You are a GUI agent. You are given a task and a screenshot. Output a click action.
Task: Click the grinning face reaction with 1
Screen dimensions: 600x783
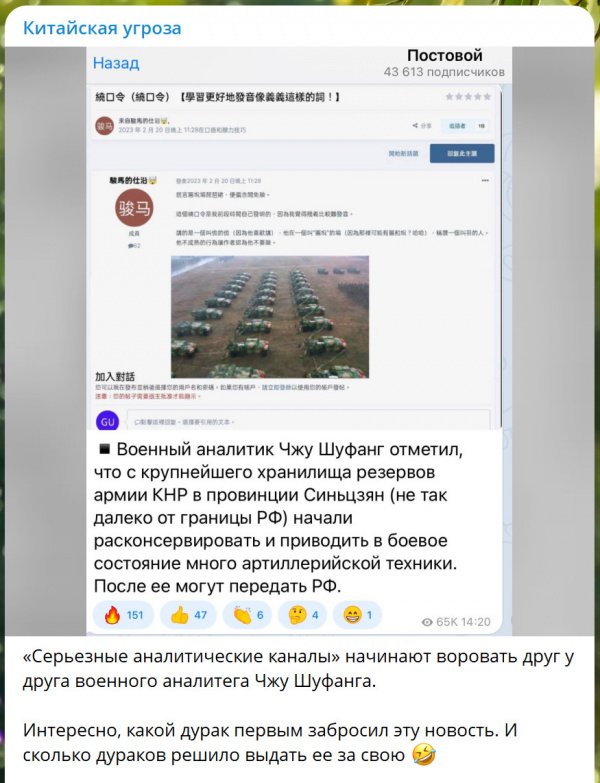[357, 615]
